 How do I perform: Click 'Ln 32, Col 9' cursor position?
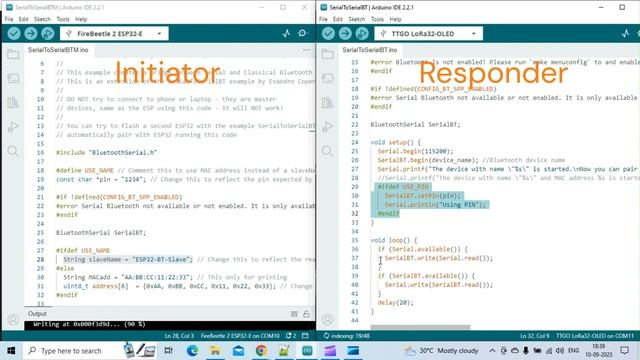pyautogui.click(x=535, y=336)
